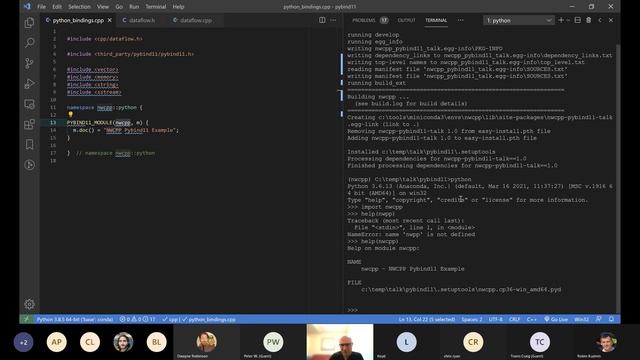Open the File menu

coord(42,7)
